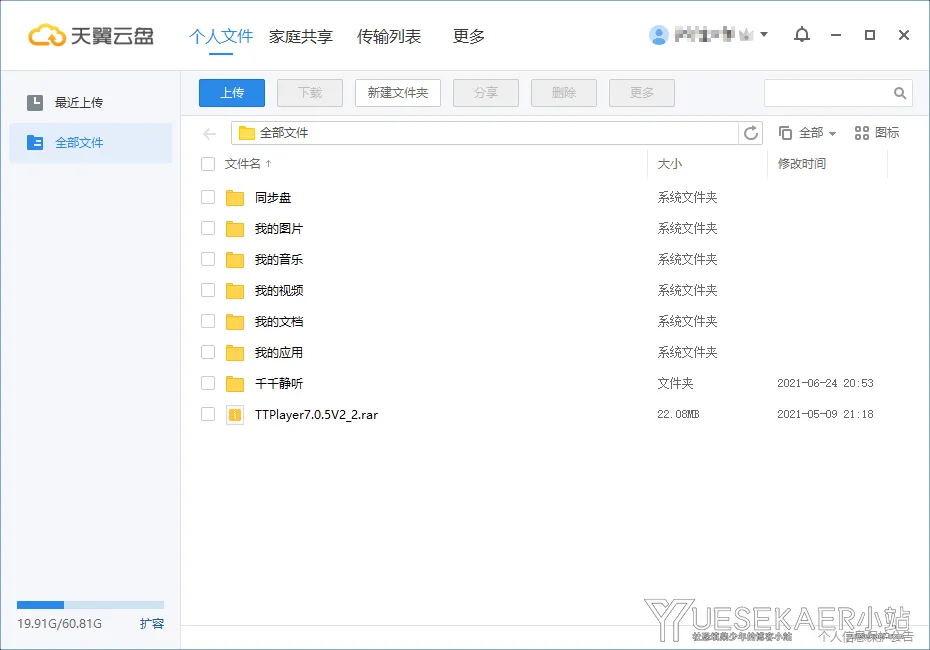
Task: Open the user avatar icon
Action: pos(658,35)
